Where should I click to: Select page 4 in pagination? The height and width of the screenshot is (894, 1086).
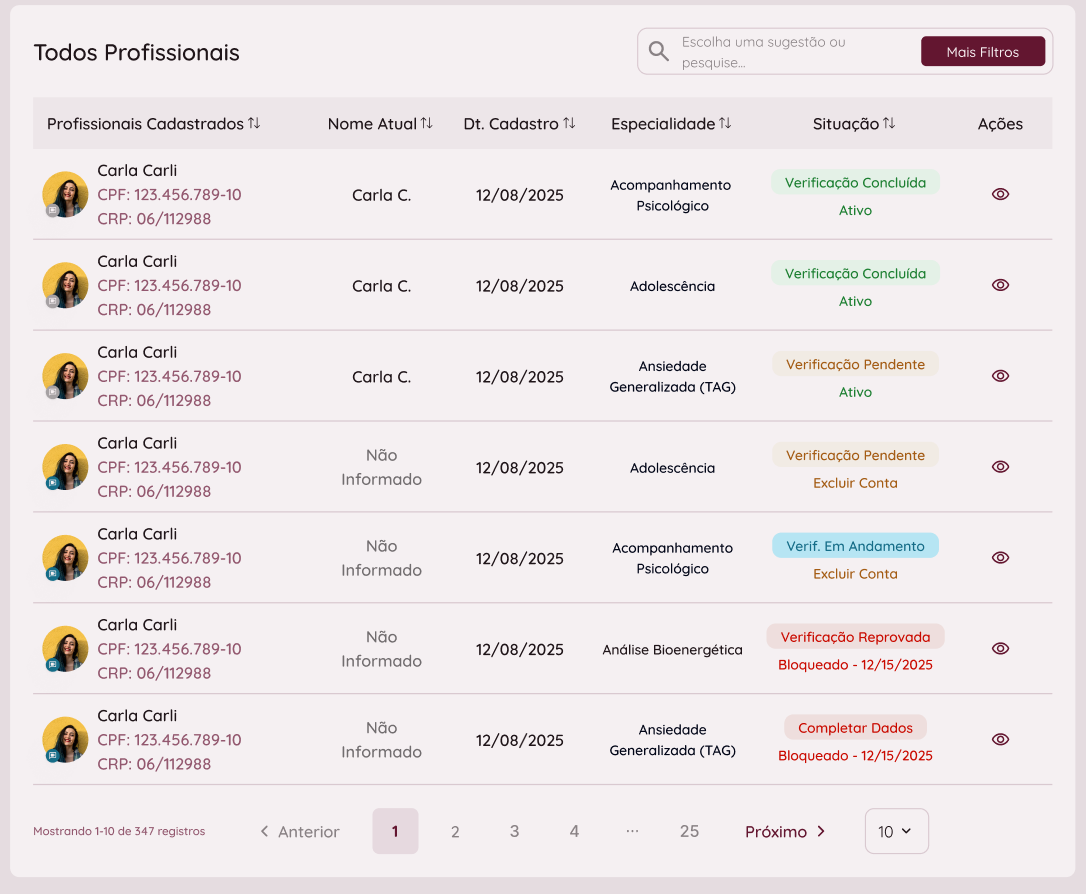(574, 831)
